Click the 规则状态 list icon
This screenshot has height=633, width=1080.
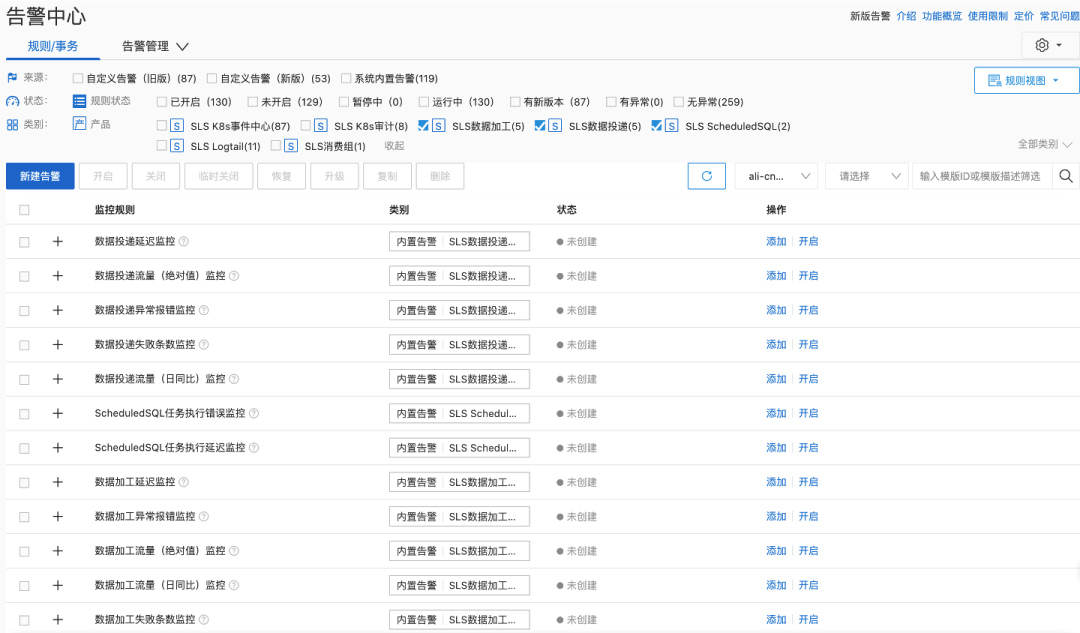[x=80, y=101]
